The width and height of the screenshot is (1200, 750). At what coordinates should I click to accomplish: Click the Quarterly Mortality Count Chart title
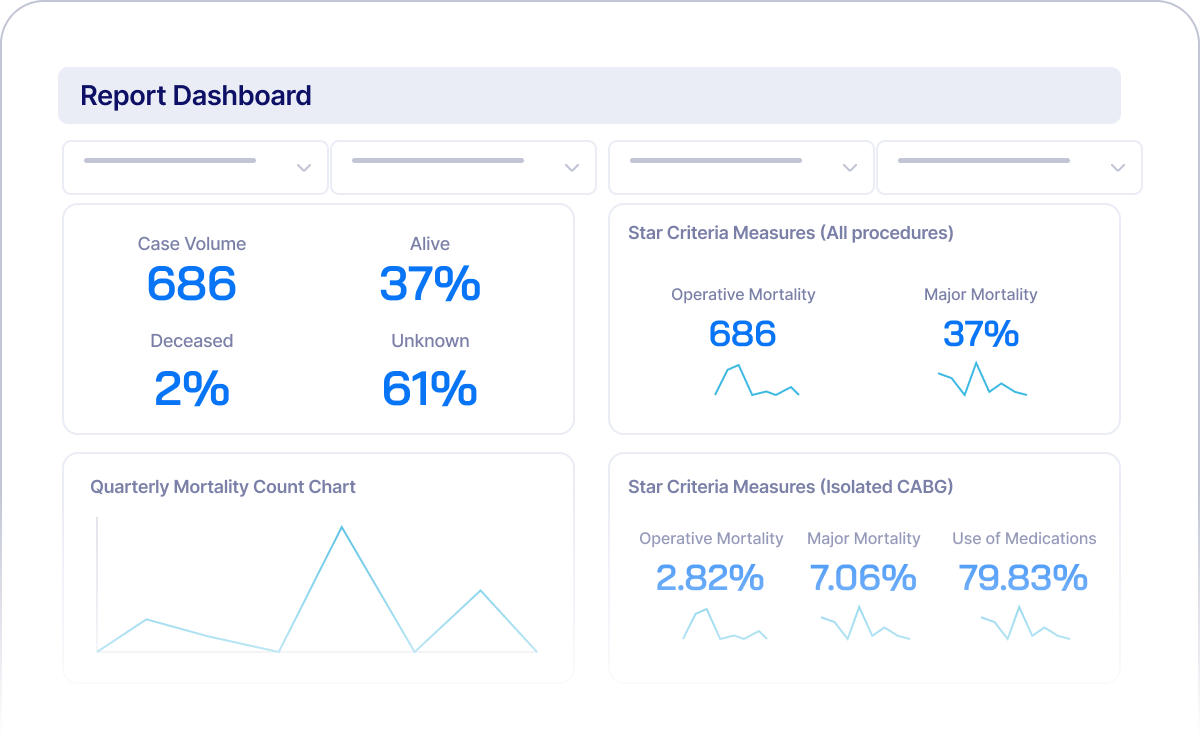click(x=222, y=487)
